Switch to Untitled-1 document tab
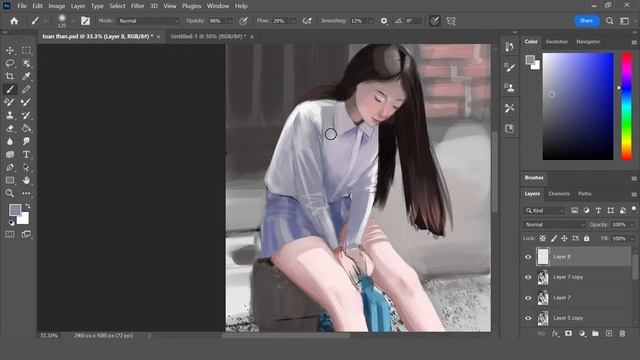Image resolution: width=640 pixels, height=360 pixels. [x=208, y=36]
